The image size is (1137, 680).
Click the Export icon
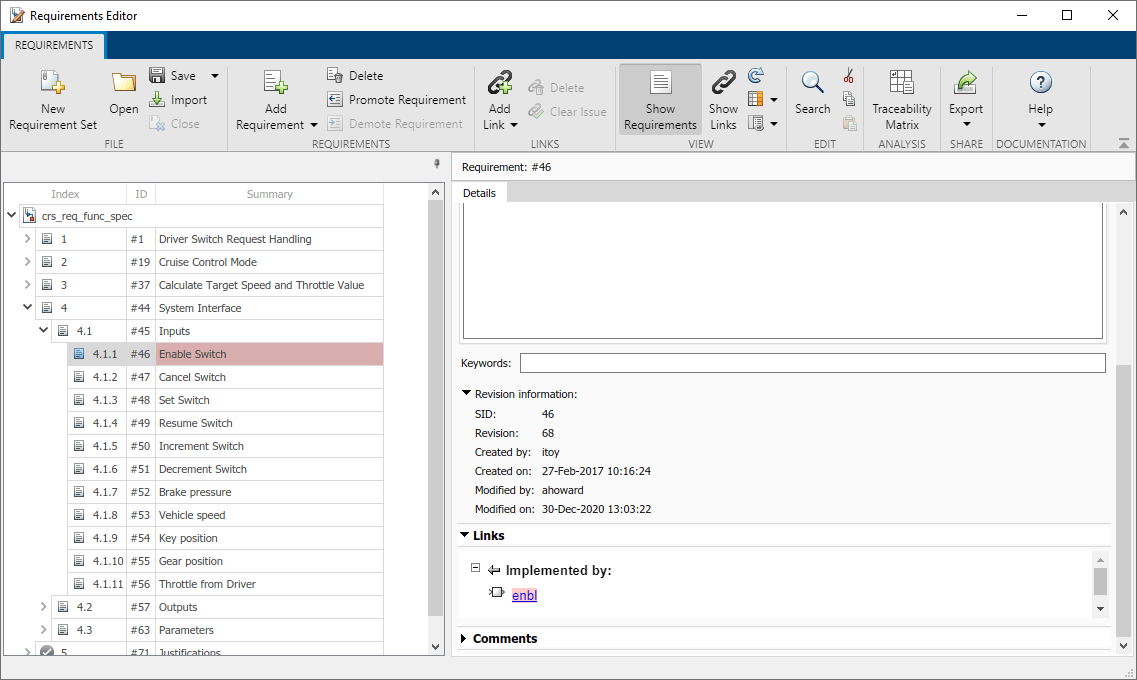coord(966,84)
